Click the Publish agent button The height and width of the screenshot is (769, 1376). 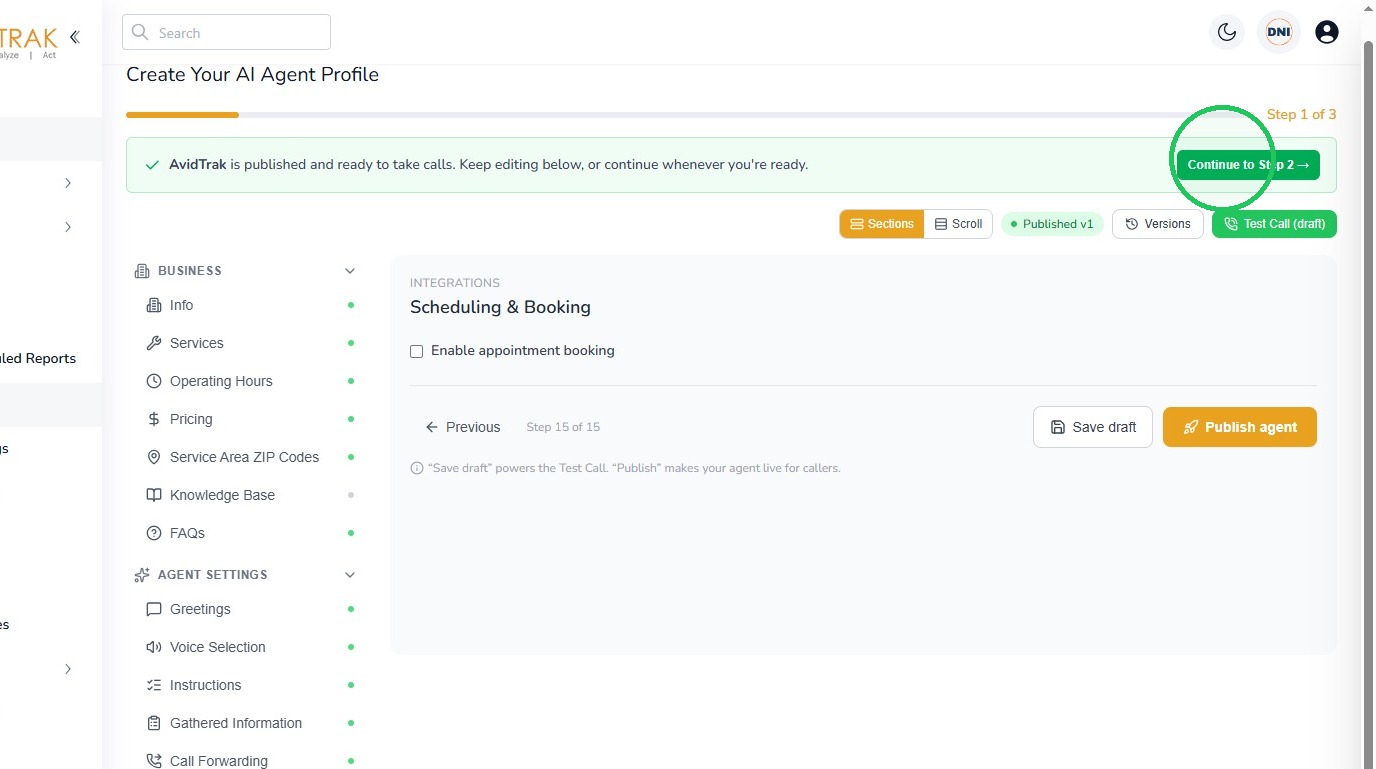[x=1240, y=427]
